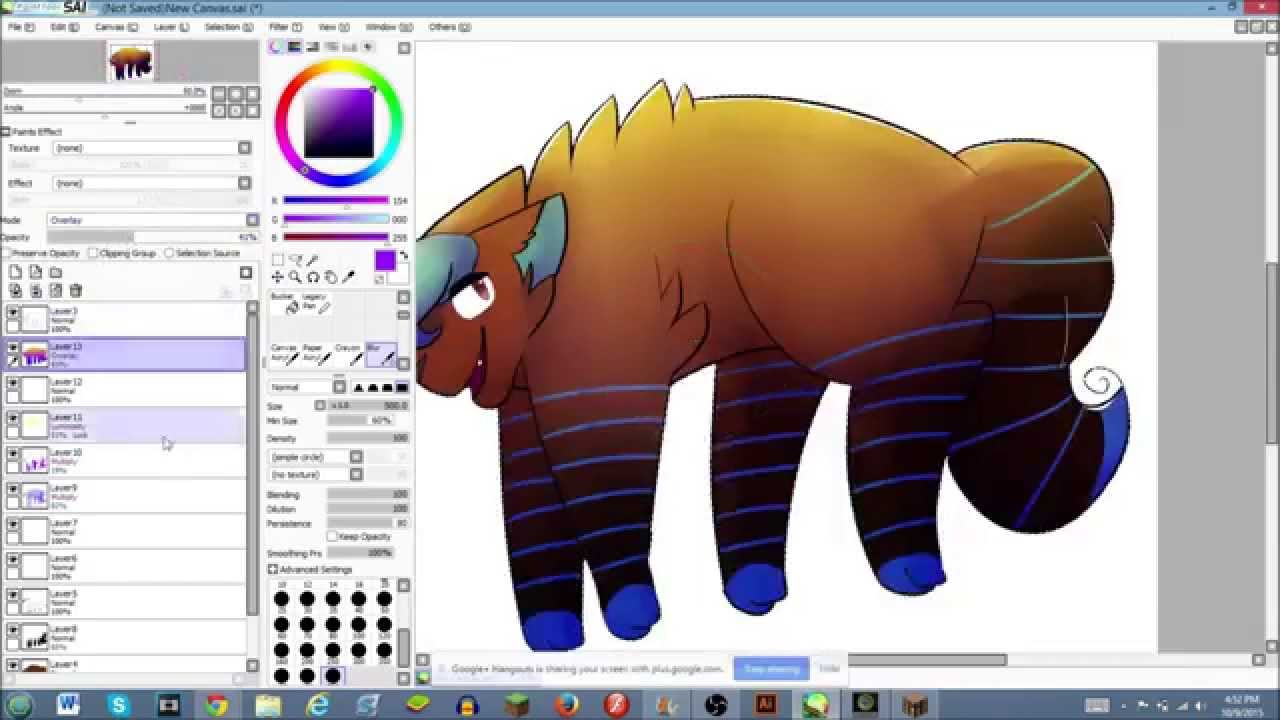Open the Effect dropdown
Viewport: 1280px width, 720px height.
151,183
